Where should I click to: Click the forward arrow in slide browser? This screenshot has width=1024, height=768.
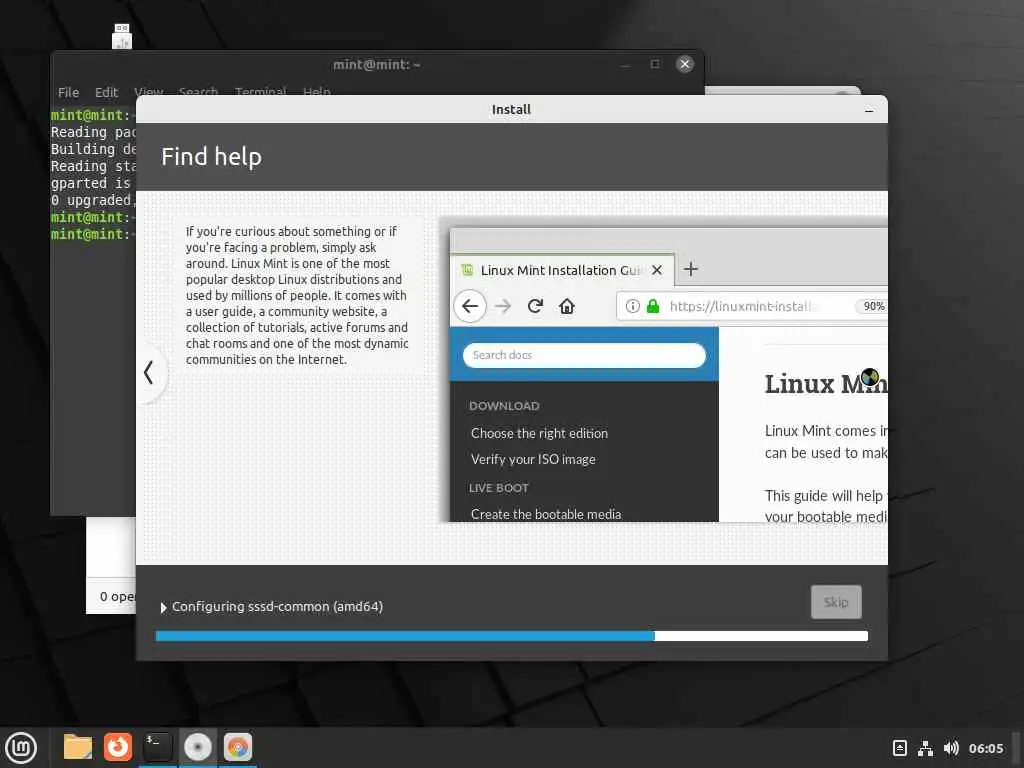[503, 306]
